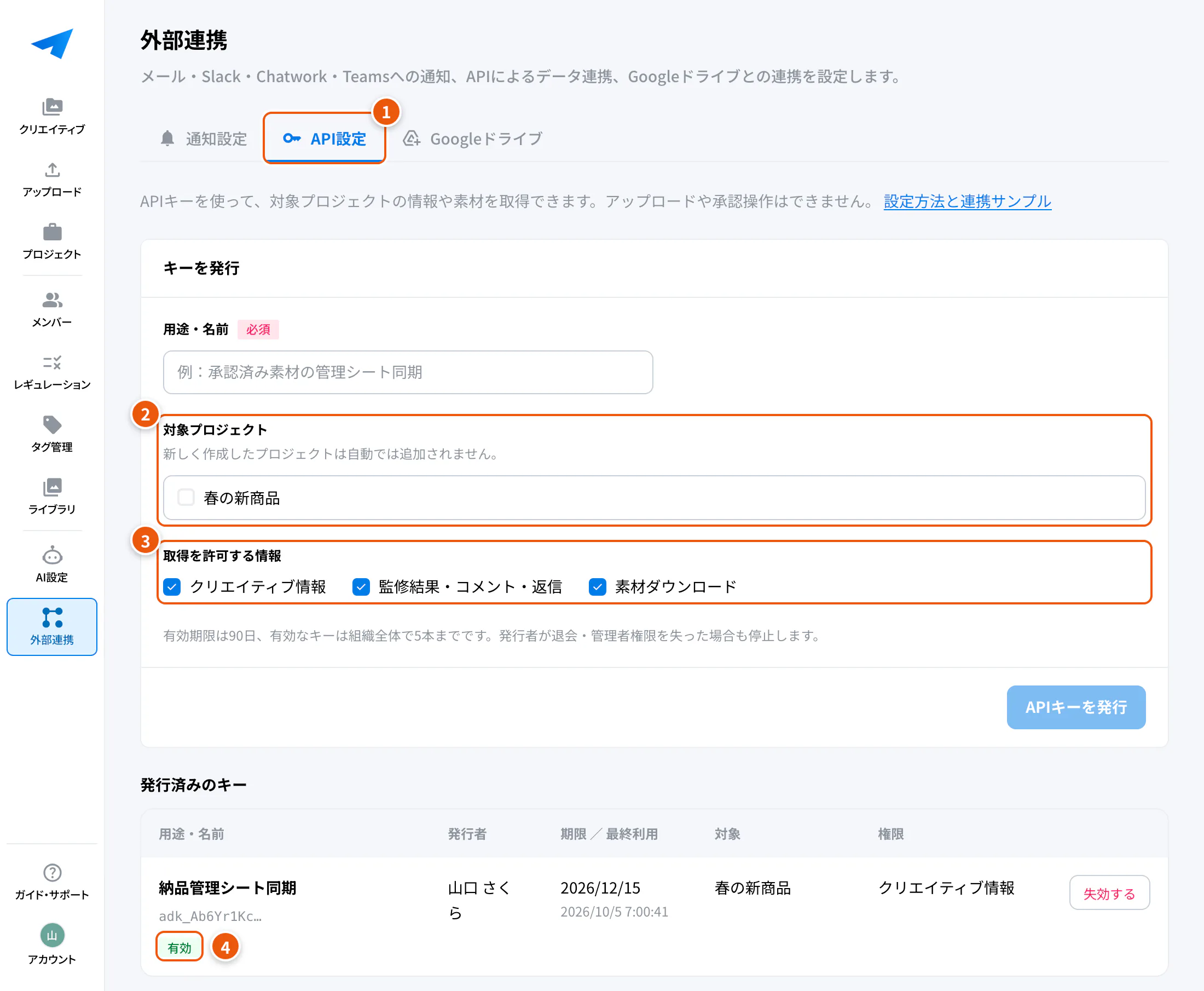Select the API設定 tab

pyautogui.click(x=325, y=139)
